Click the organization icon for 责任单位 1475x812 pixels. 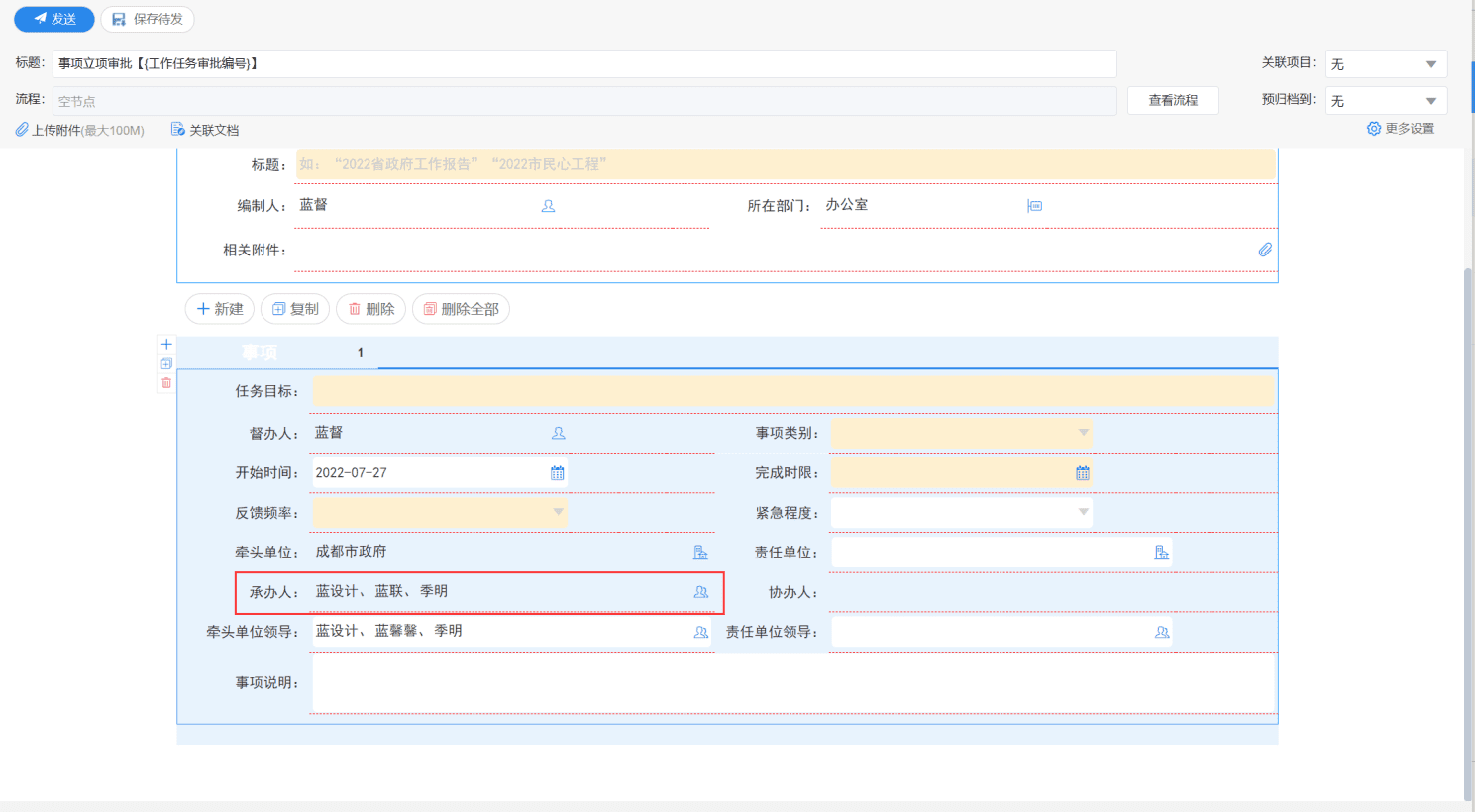point(1162,553)
